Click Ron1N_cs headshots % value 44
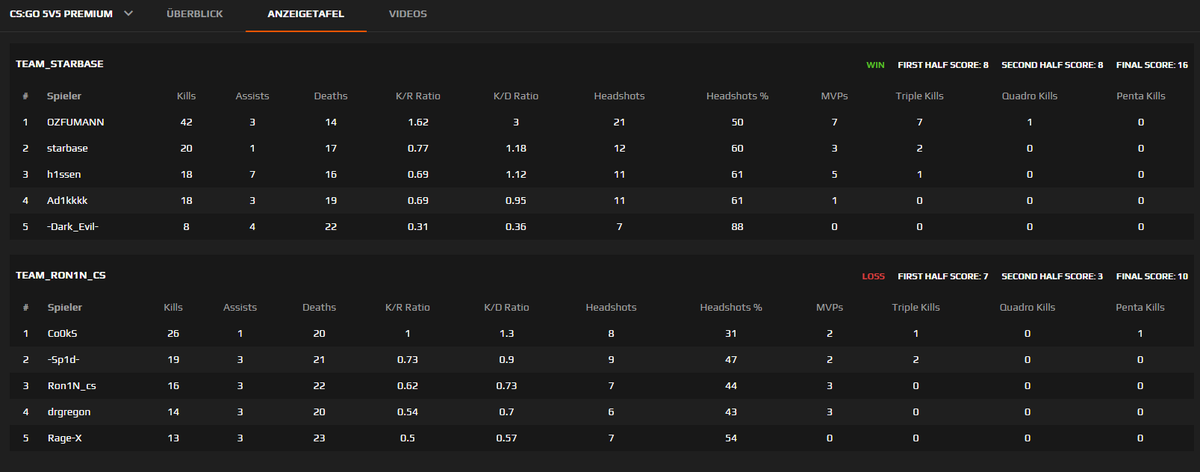Viewport: 1200px width, 472px height. (x=731, y=385)
